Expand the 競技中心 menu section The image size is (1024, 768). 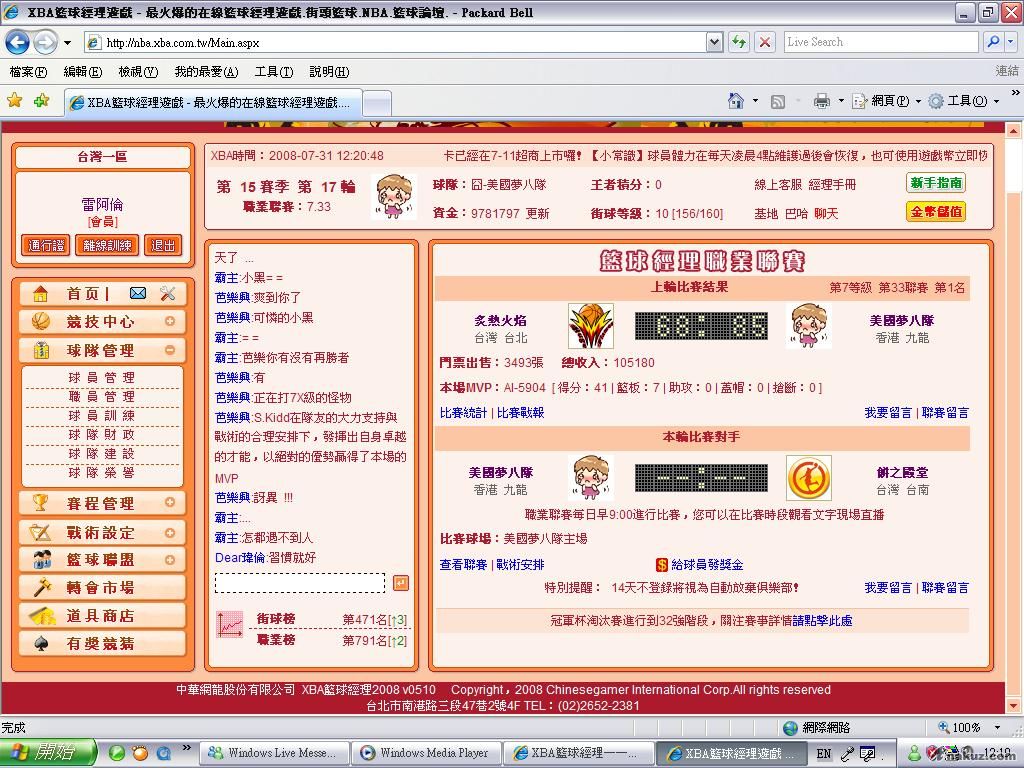point(170,322)
